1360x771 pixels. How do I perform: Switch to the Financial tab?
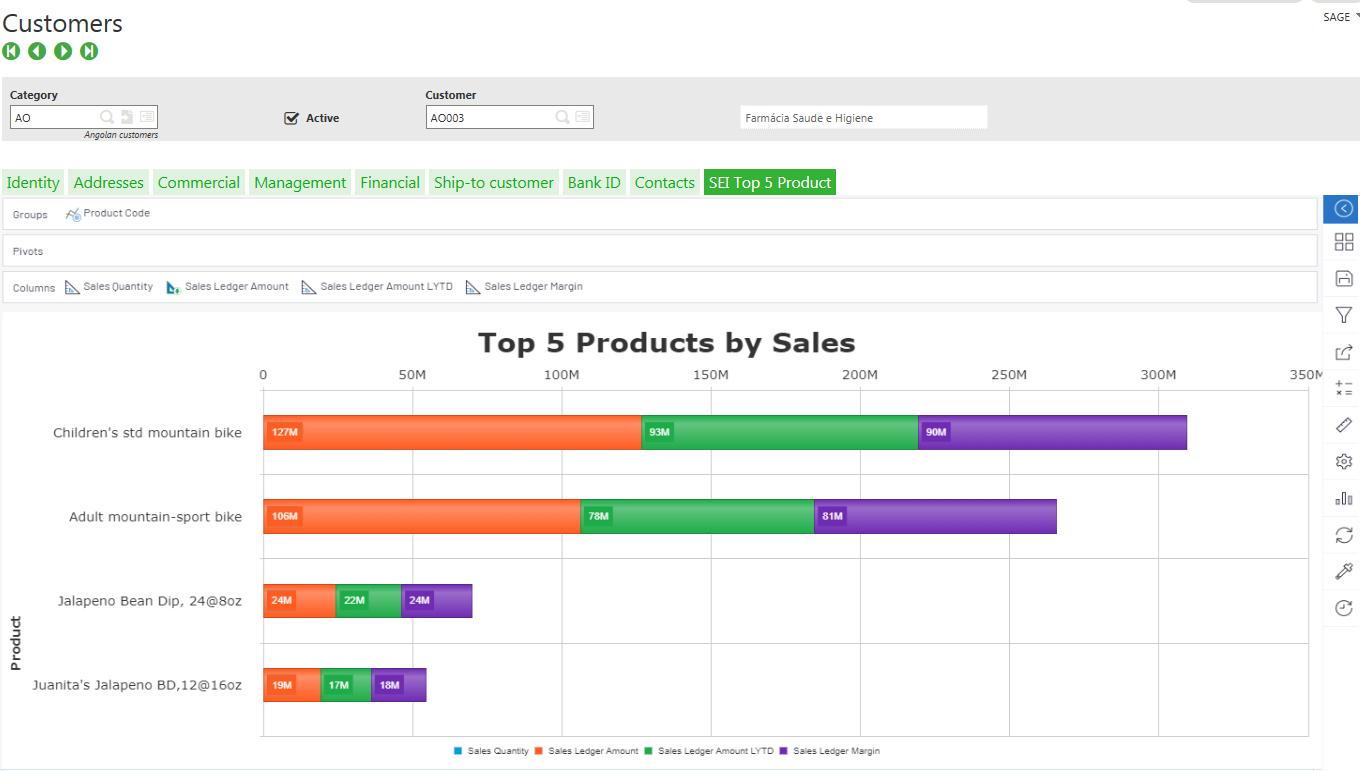click(x=390, y=183)
